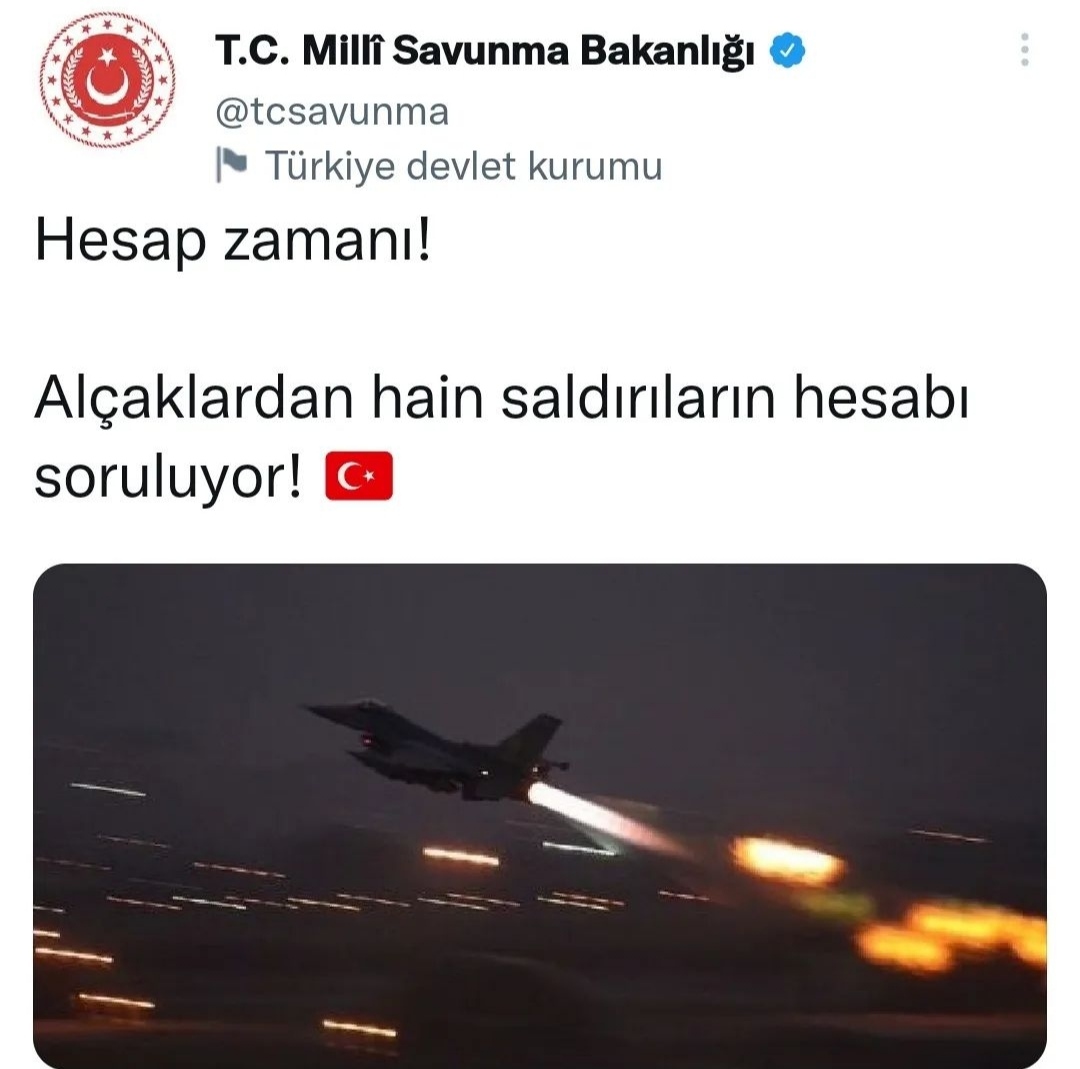This screenshot has width=1080, height=1069.
Task: Click the word Alçaklardan in the tweet
Action: [x=194, y=398]
